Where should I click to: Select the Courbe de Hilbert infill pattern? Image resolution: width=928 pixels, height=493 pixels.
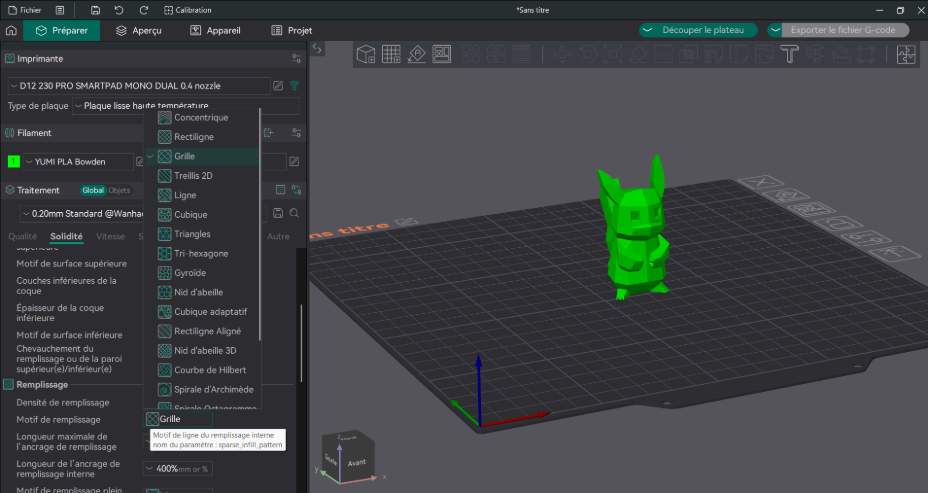[201, 370]
